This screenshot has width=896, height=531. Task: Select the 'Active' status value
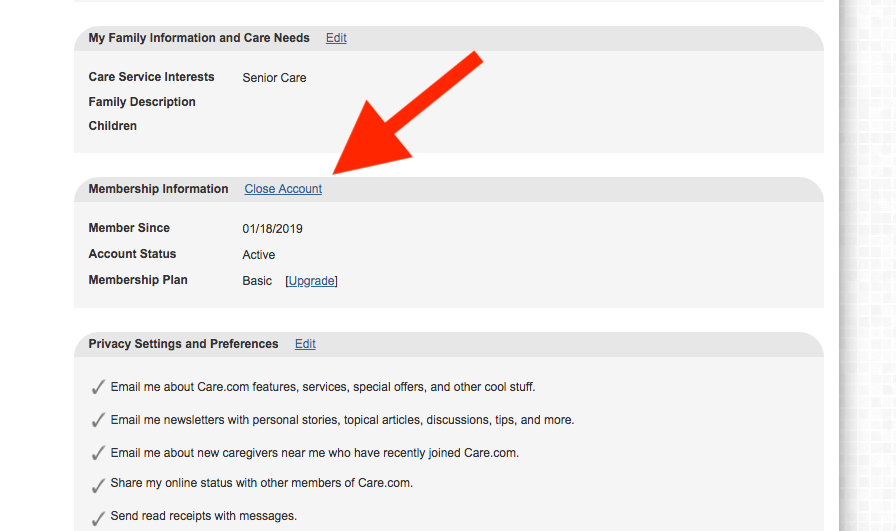pyautogui.click(x=258, y=255)
